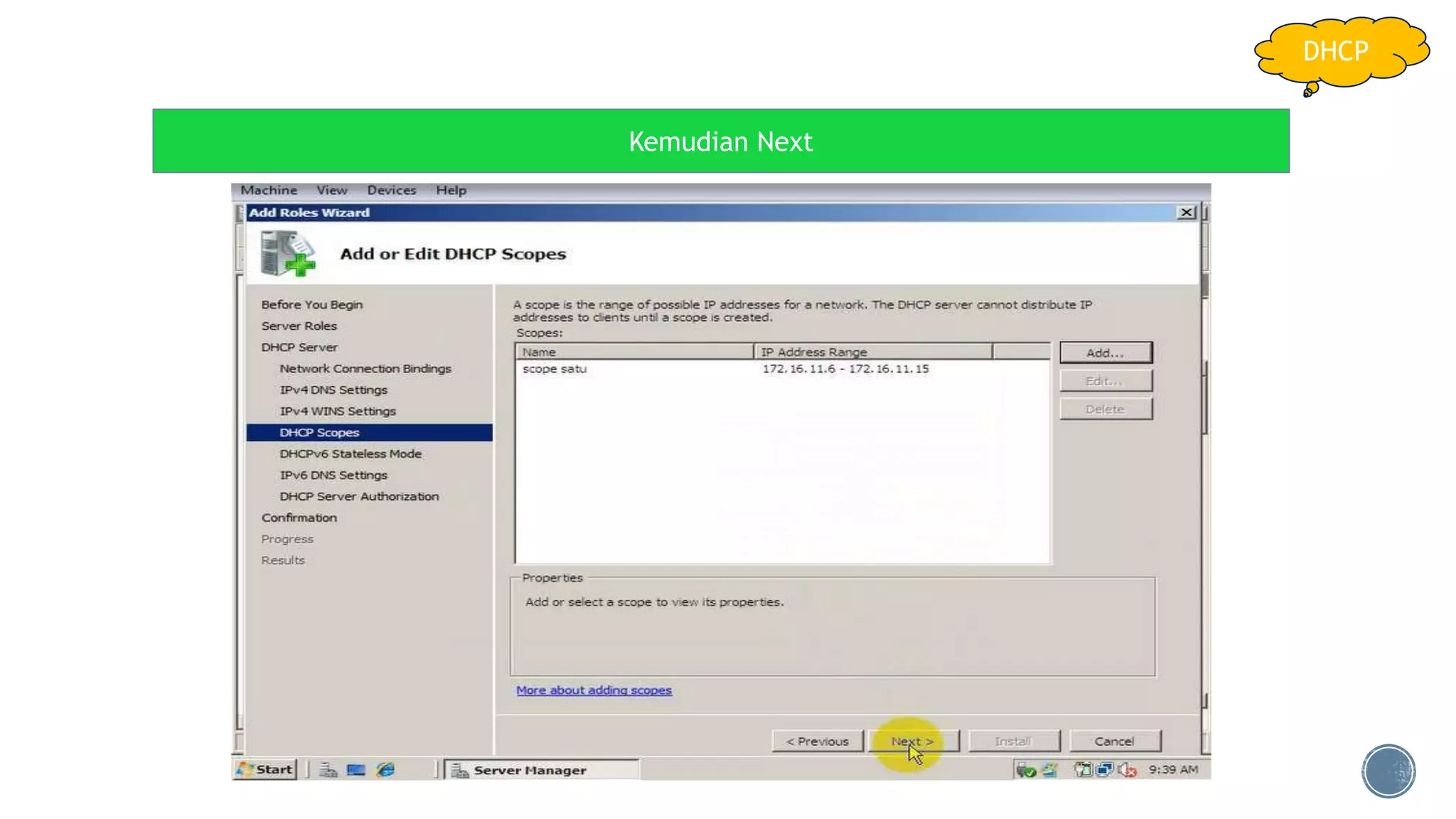Viewport: 1456px width, 819px height.
Task: Click the Edit... scope button
Action: tap(1106, 381)
